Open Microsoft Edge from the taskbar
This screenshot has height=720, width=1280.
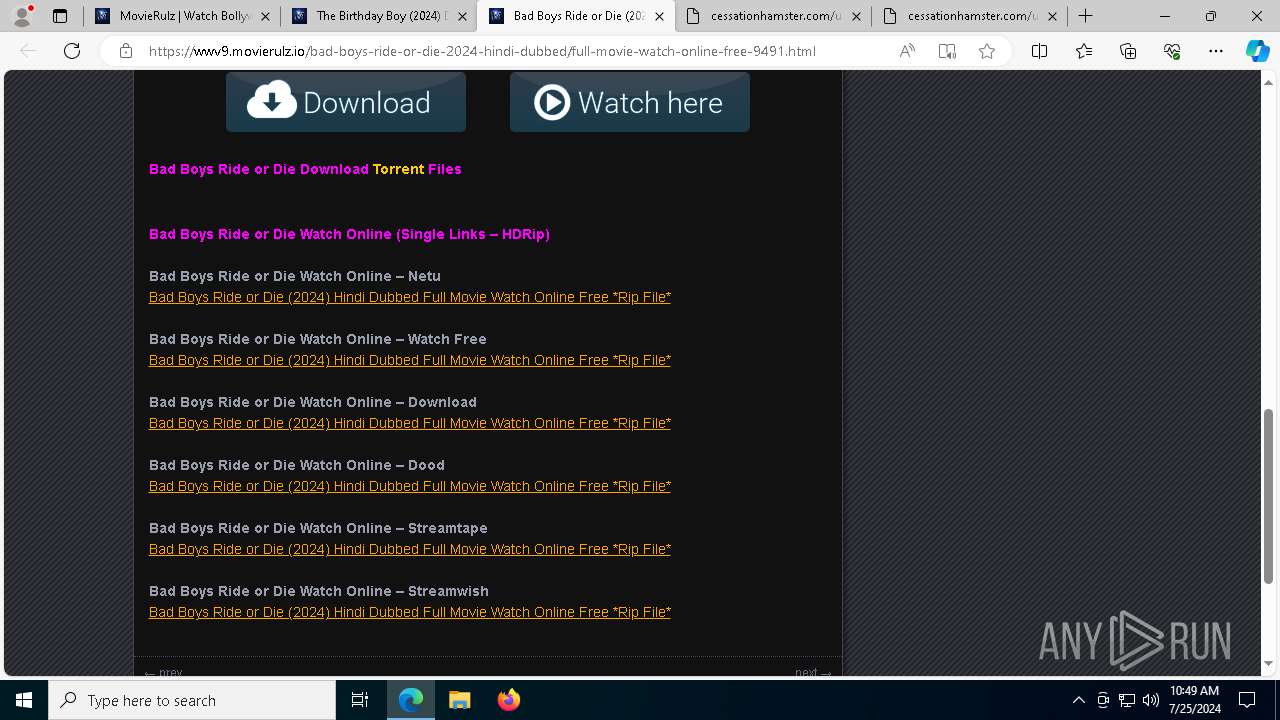[x=411, y=700]
